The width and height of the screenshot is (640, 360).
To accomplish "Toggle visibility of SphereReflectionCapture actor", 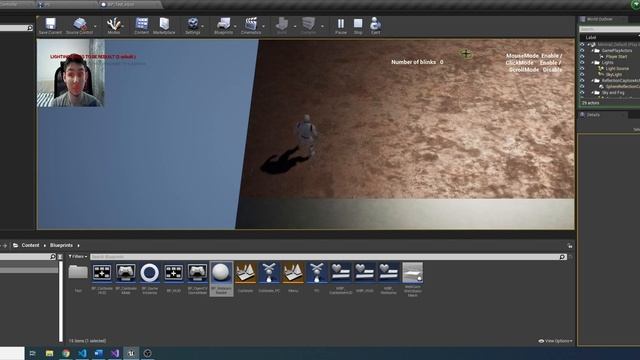I will click(582, 87).
